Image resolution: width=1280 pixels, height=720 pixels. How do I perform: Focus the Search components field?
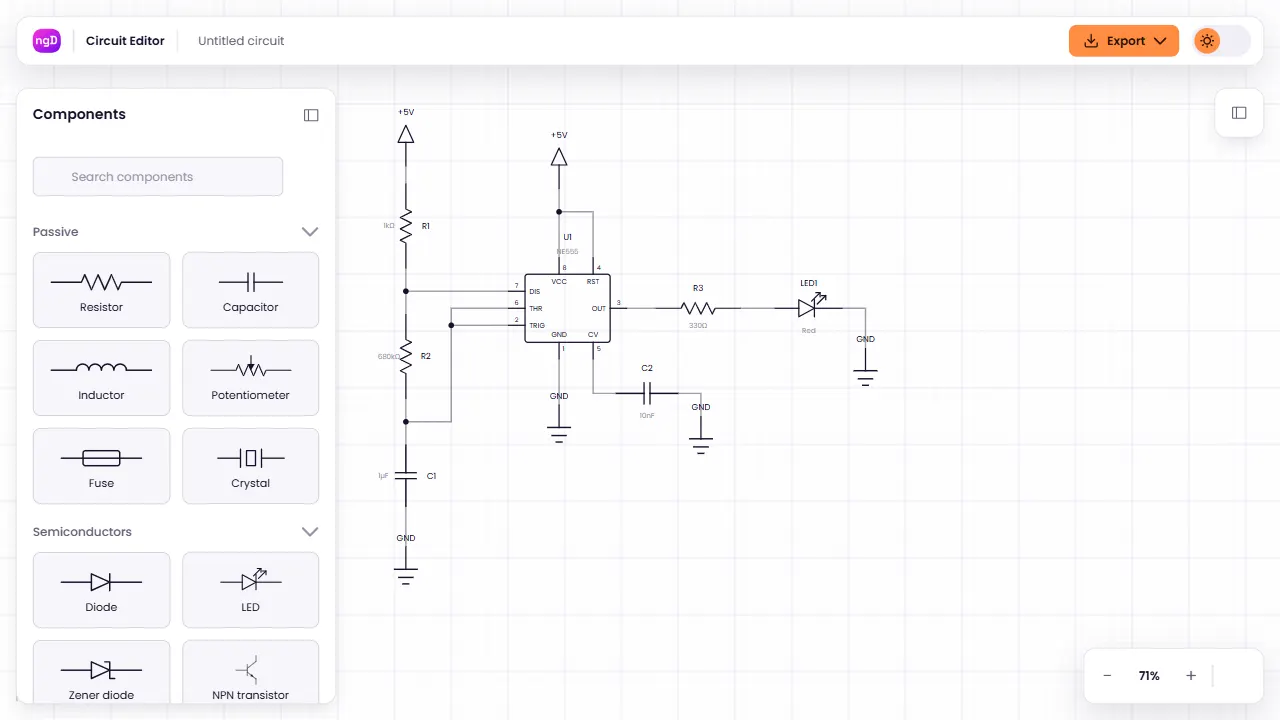[158, 176]
